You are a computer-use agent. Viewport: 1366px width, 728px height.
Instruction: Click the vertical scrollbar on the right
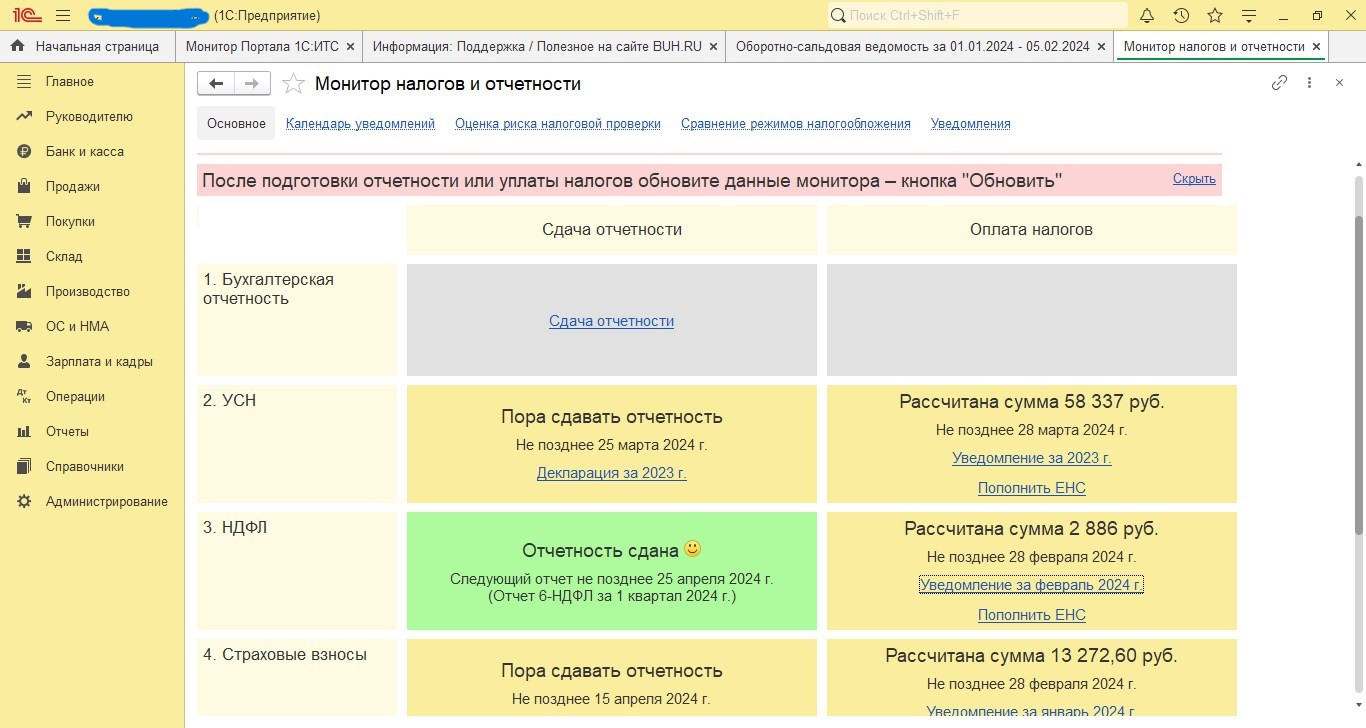point(1358,400)
